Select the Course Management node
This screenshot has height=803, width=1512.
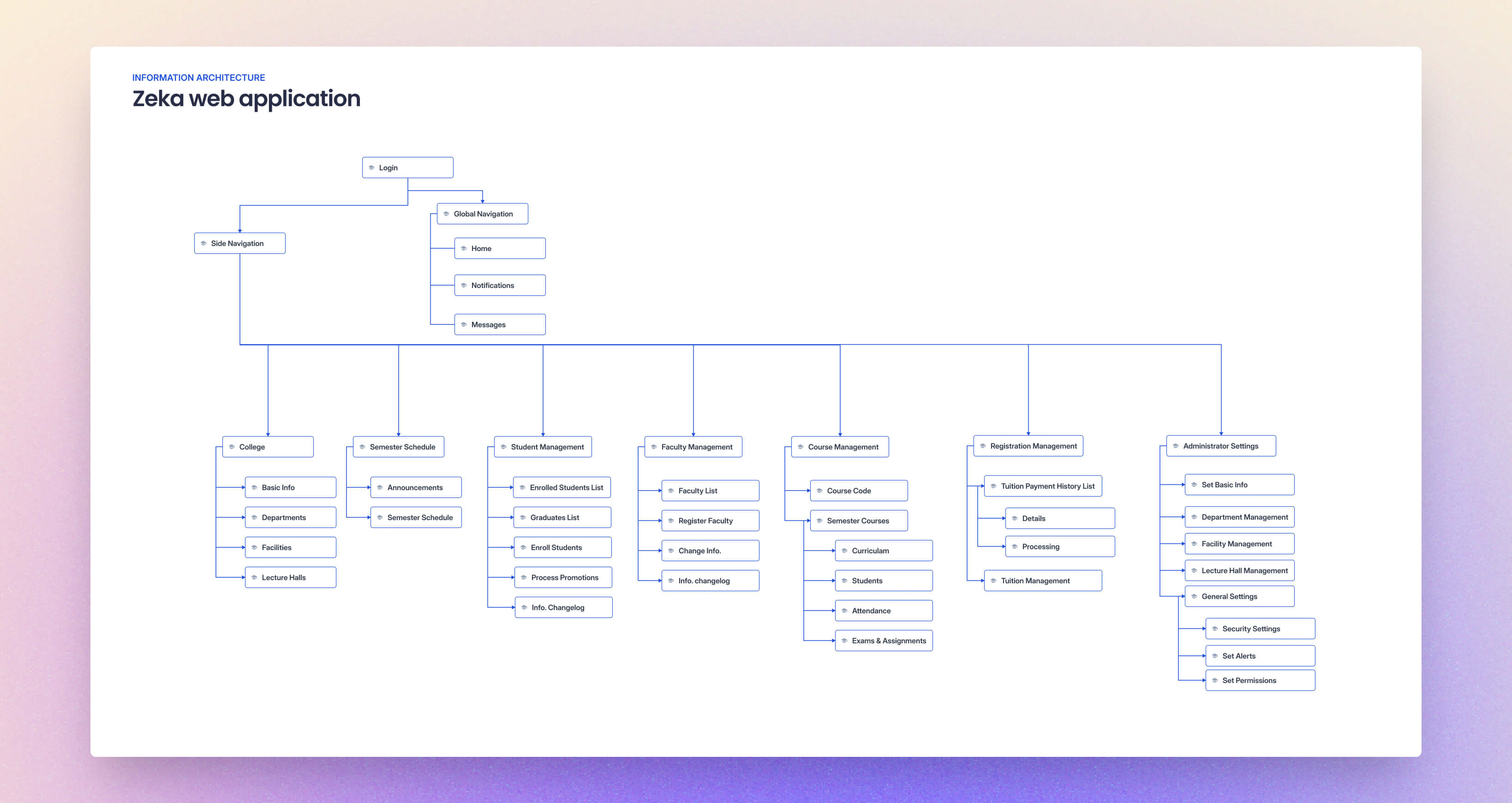coord(840,447)
